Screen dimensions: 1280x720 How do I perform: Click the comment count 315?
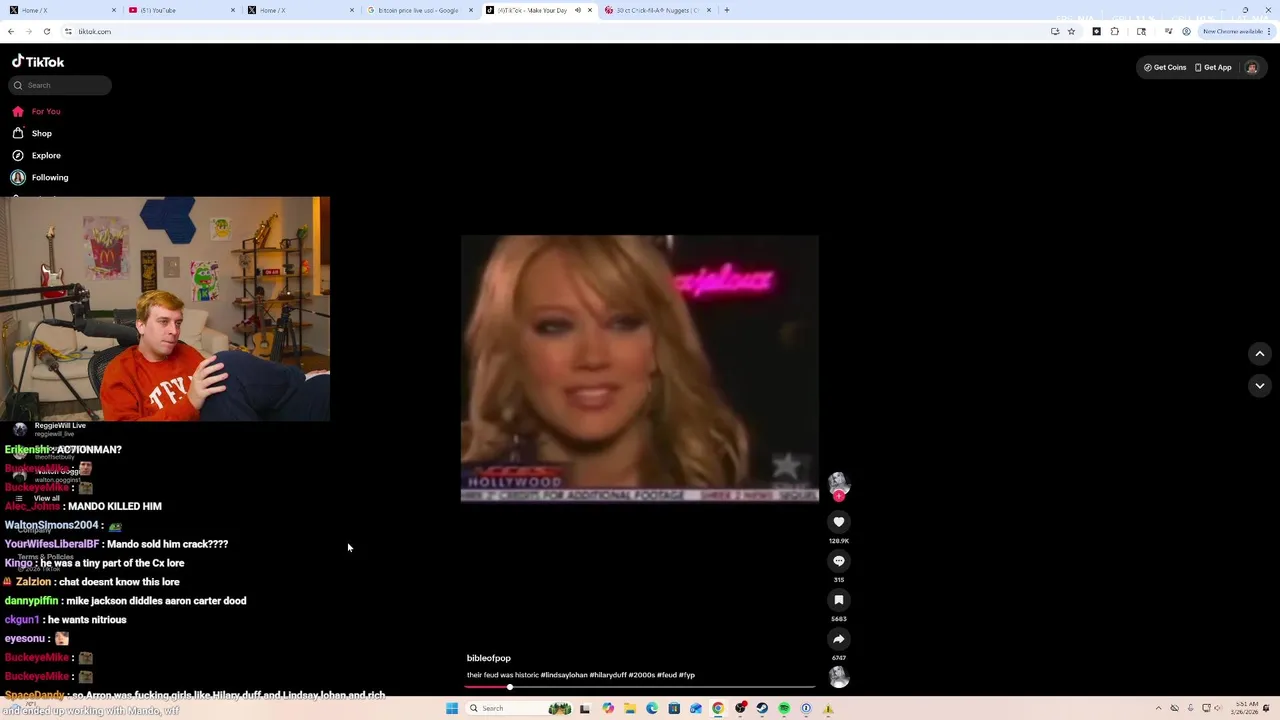pyautogui.click(x=839, y=580)
